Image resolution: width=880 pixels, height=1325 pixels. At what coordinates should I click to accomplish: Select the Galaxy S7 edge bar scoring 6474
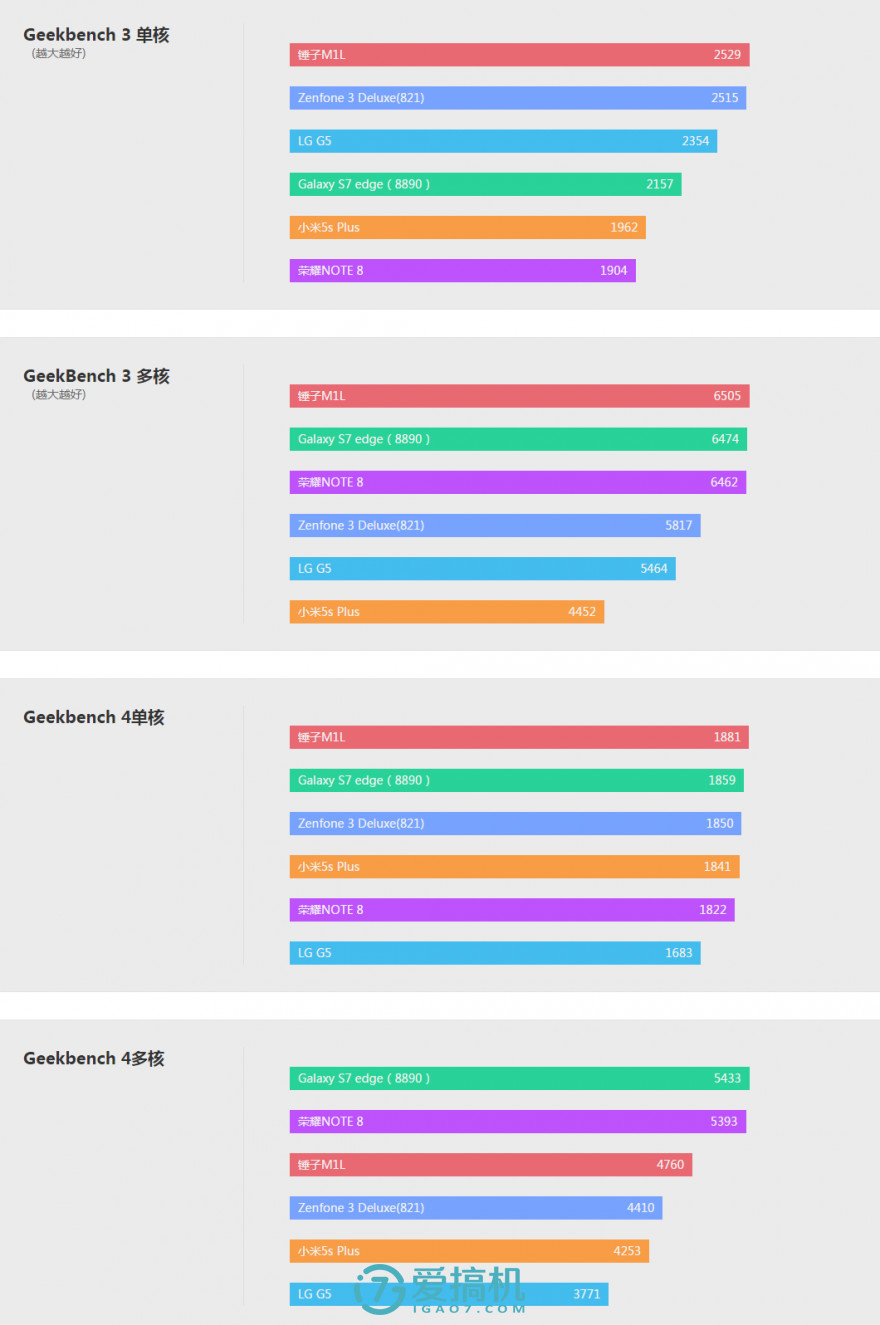(518, 439)
